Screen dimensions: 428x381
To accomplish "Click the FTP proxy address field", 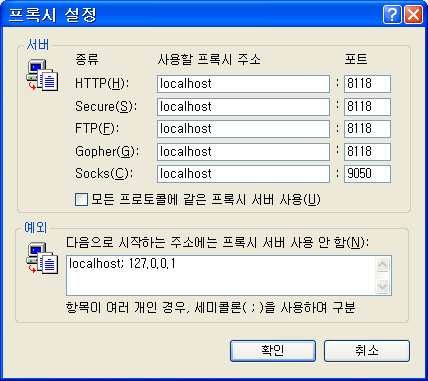I will click(x=243, y=129).
